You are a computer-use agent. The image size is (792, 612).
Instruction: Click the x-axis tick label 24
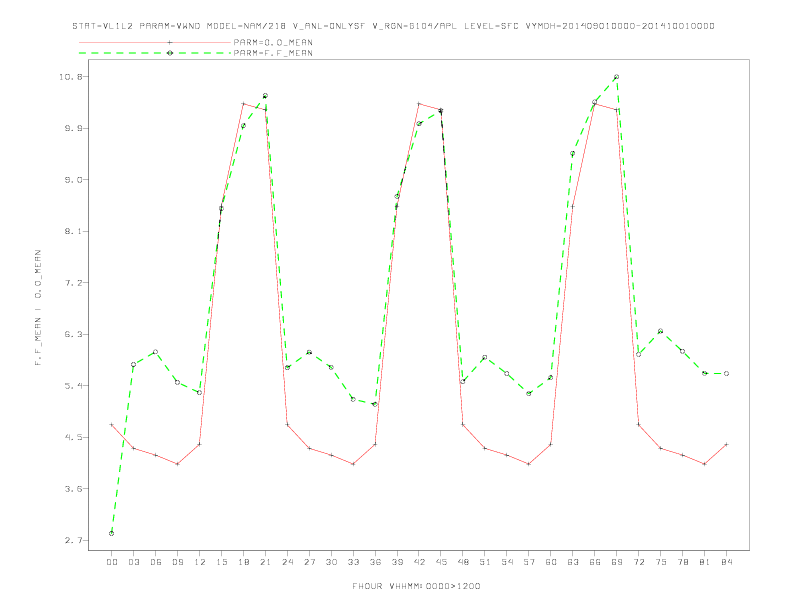[x=287, y=562]
